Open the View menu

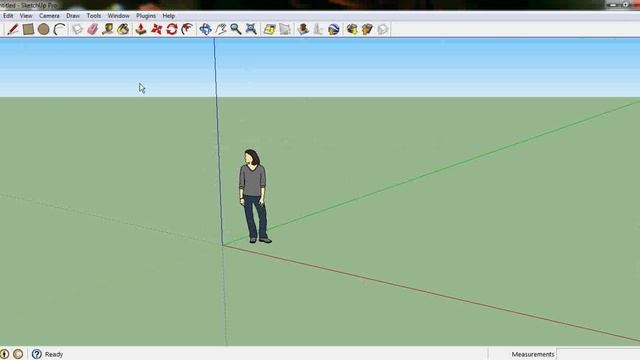click(26, 16)
